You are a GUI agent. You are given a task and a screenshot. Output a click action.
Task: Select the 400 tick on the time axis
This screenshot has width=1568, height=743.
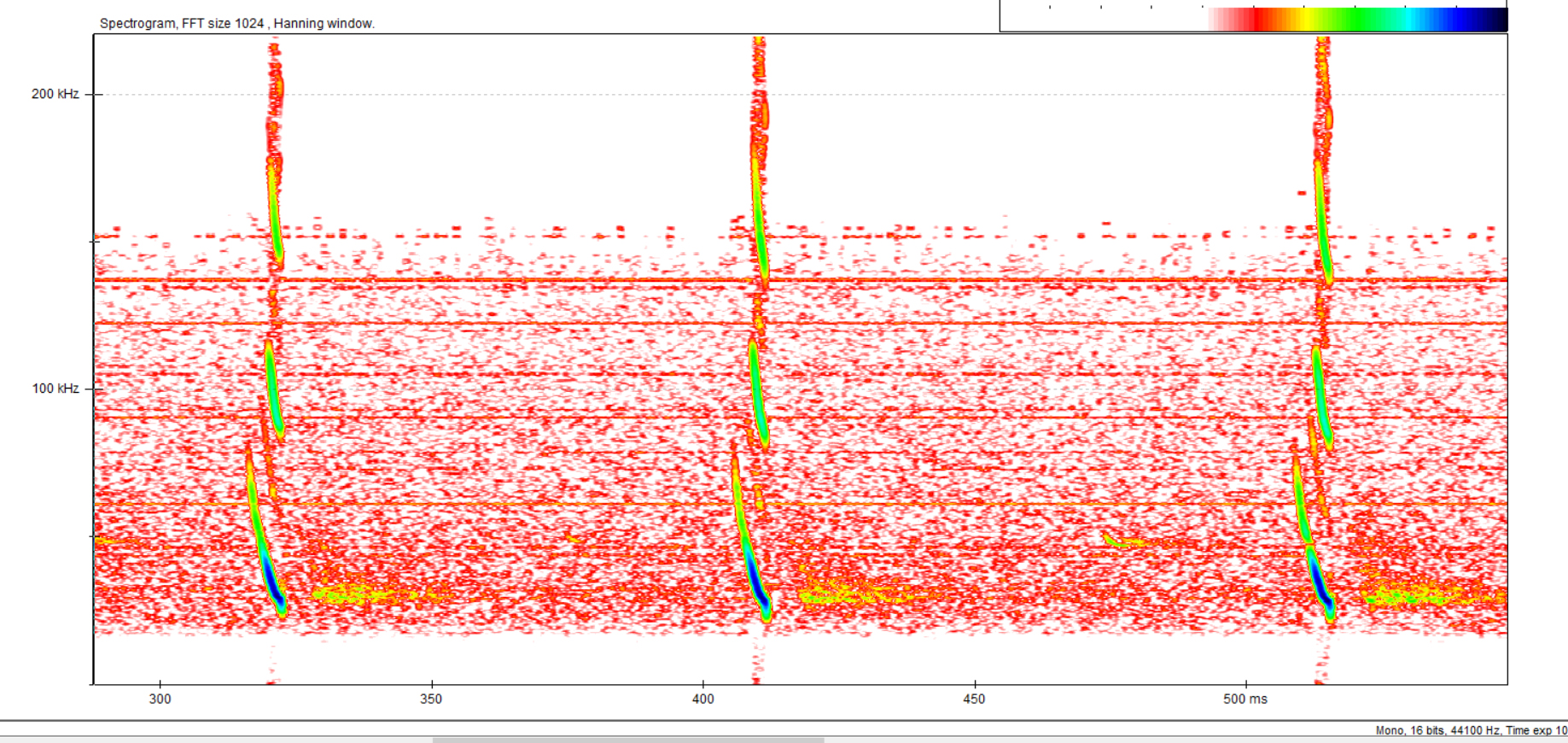coord(702,699)
